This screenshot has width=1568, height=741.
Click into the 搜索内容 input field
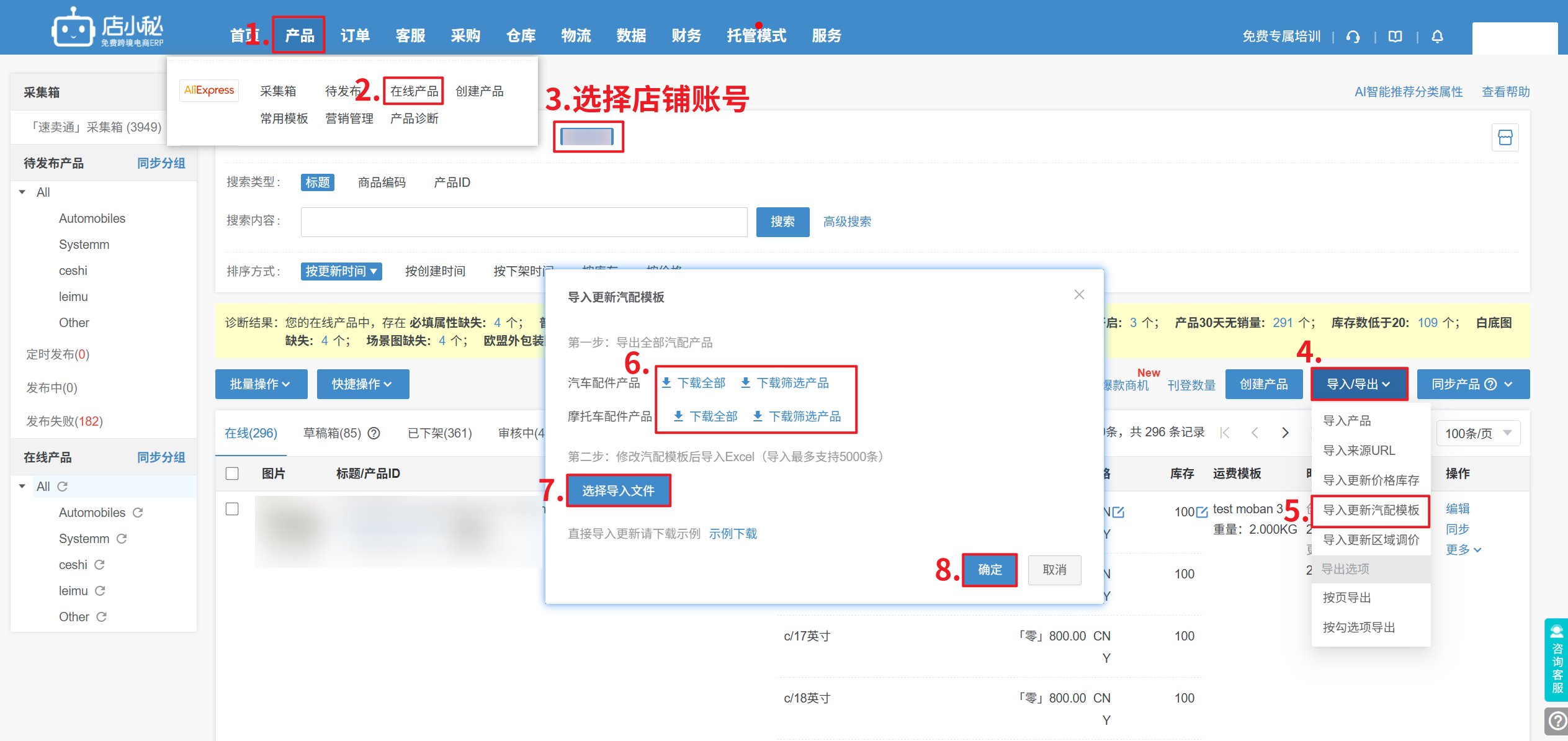(x=524, y=222)
